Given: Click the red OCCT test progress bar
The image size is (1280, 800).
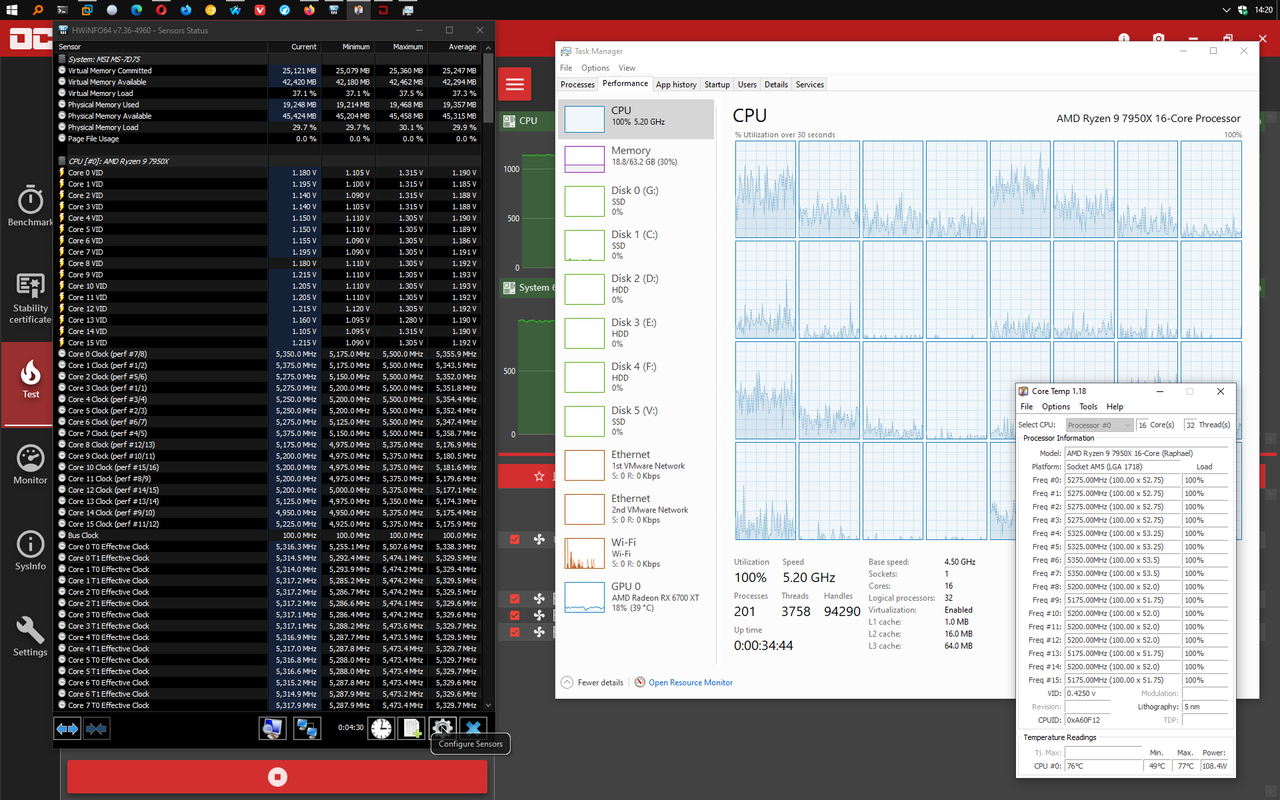Looking at the screenshot, I should click(277, 776).
